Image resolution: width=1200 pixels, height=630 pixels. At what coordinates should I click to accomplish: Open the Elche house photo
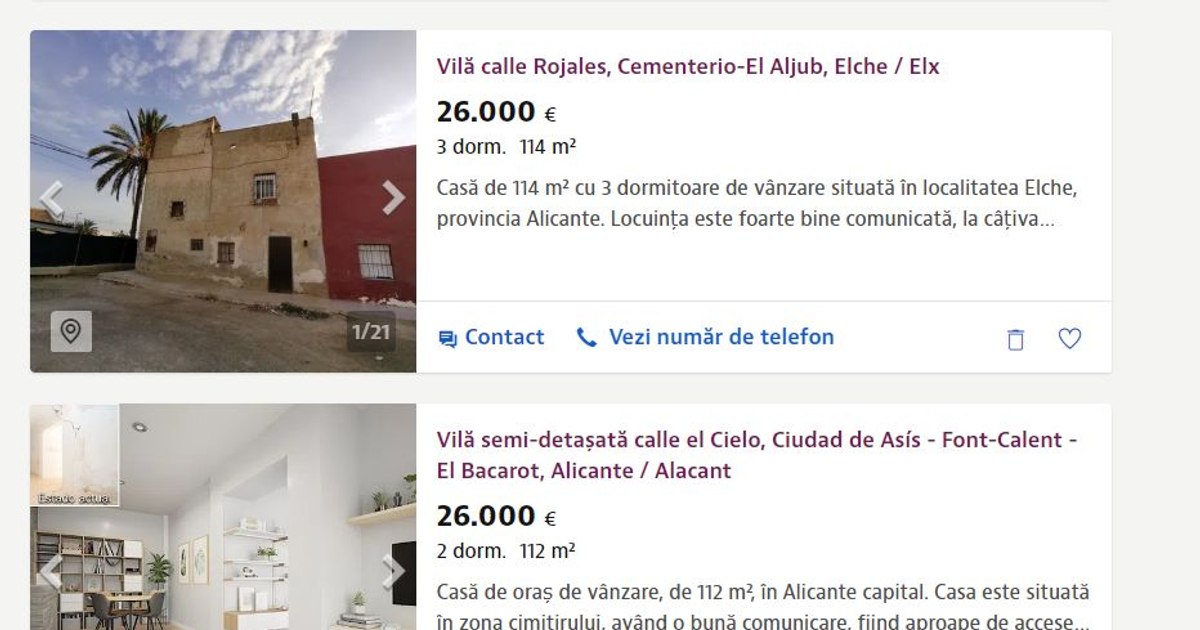pyautogui.click(x=223, y=201)
